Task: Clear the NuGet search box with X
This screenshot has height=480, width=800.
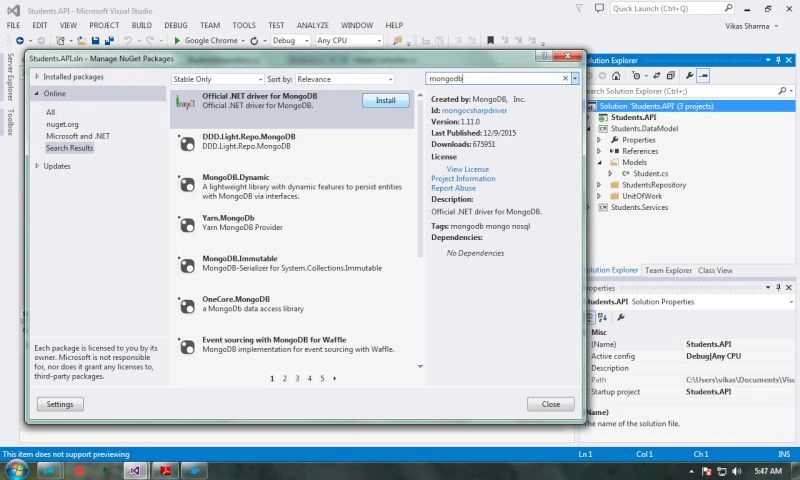Action: [x=565, y=79]
